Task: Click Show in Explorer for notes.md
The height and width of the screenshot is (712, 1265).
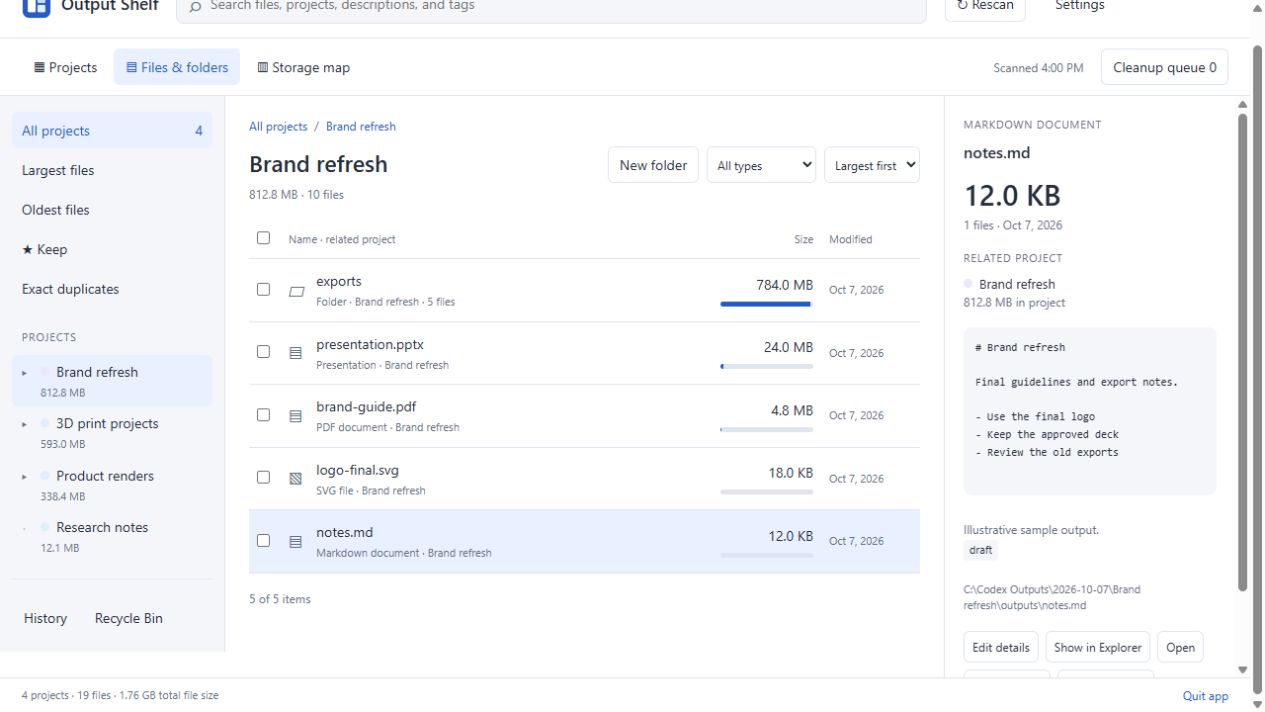Action: pos(1098,648)
